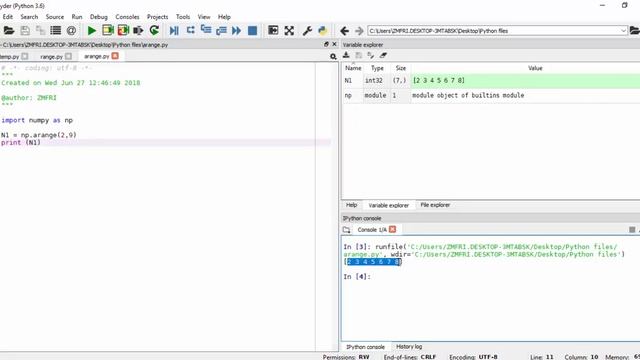This screenshot has width=640, height=360.
Task: Open the Consoles menu
Action: (127, 17)
